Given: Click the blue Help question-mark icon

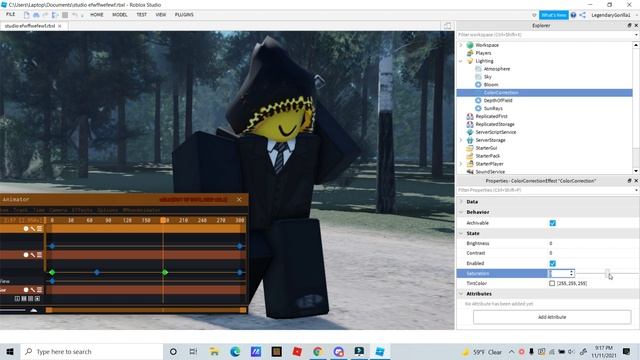Looking at the screenshot, I should (573, 15).
